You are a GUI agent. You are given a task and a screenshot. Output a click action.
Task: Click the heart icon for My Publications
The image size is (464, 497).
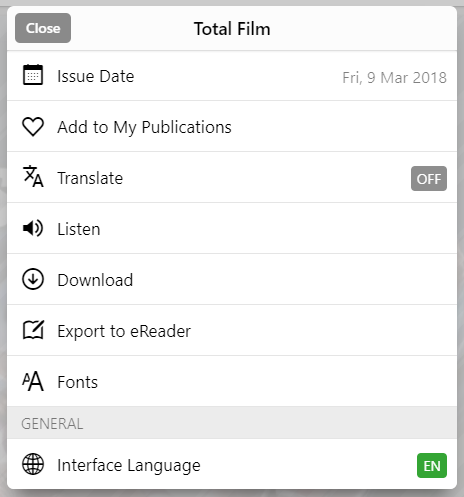coord(33,127)
